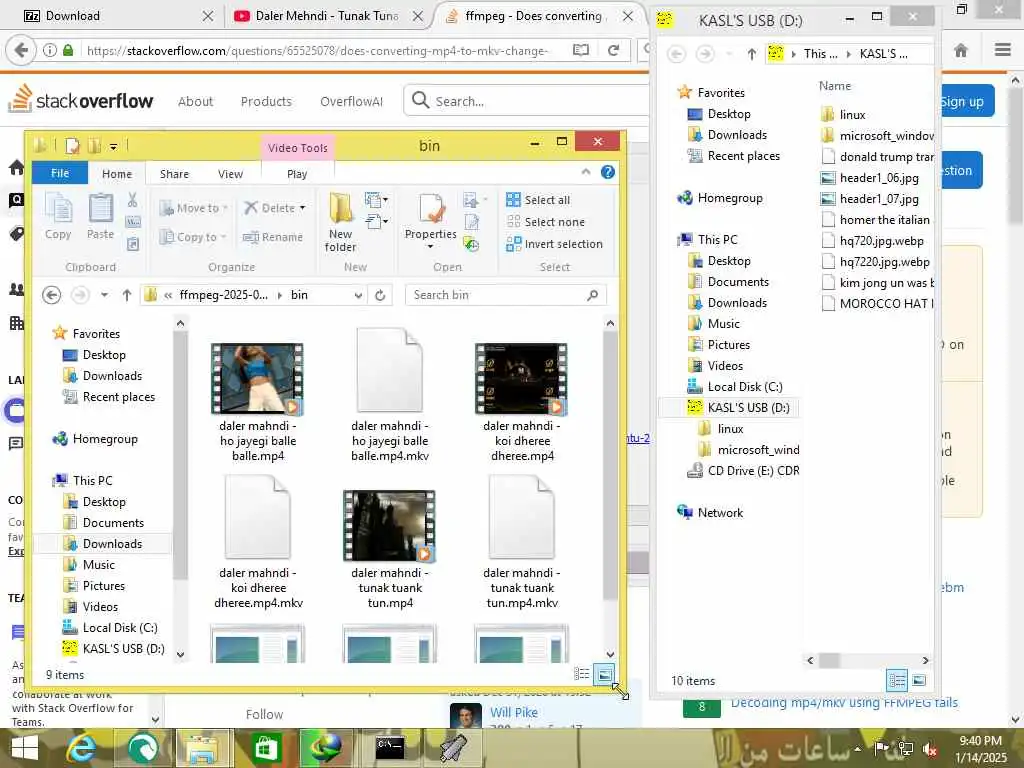
Task: Click the ribbon help question mark icon
Action: click(607, 172)
